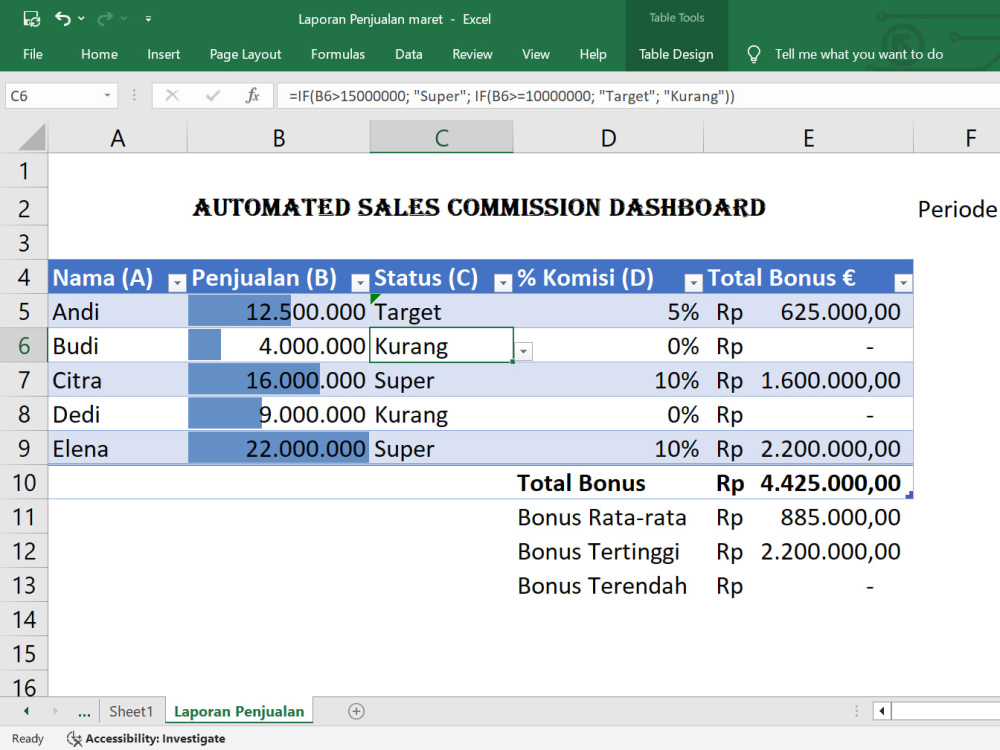Select the cell containing Andi
1000x750 pixels.
point(117,311)
